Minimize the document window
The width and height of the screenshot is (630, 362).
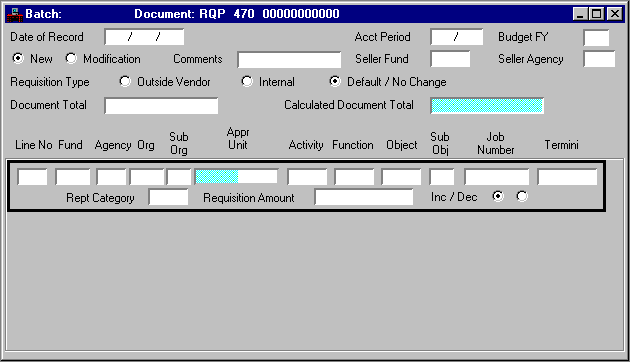click(x=580, y=14)
